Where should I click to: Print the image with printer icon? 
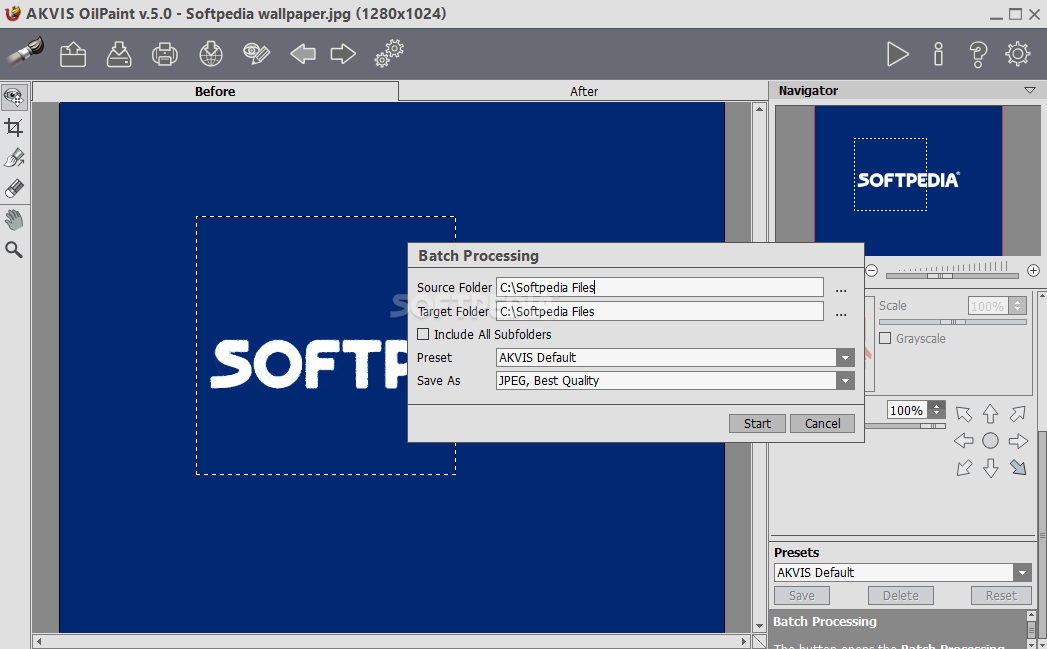point(165,54)
